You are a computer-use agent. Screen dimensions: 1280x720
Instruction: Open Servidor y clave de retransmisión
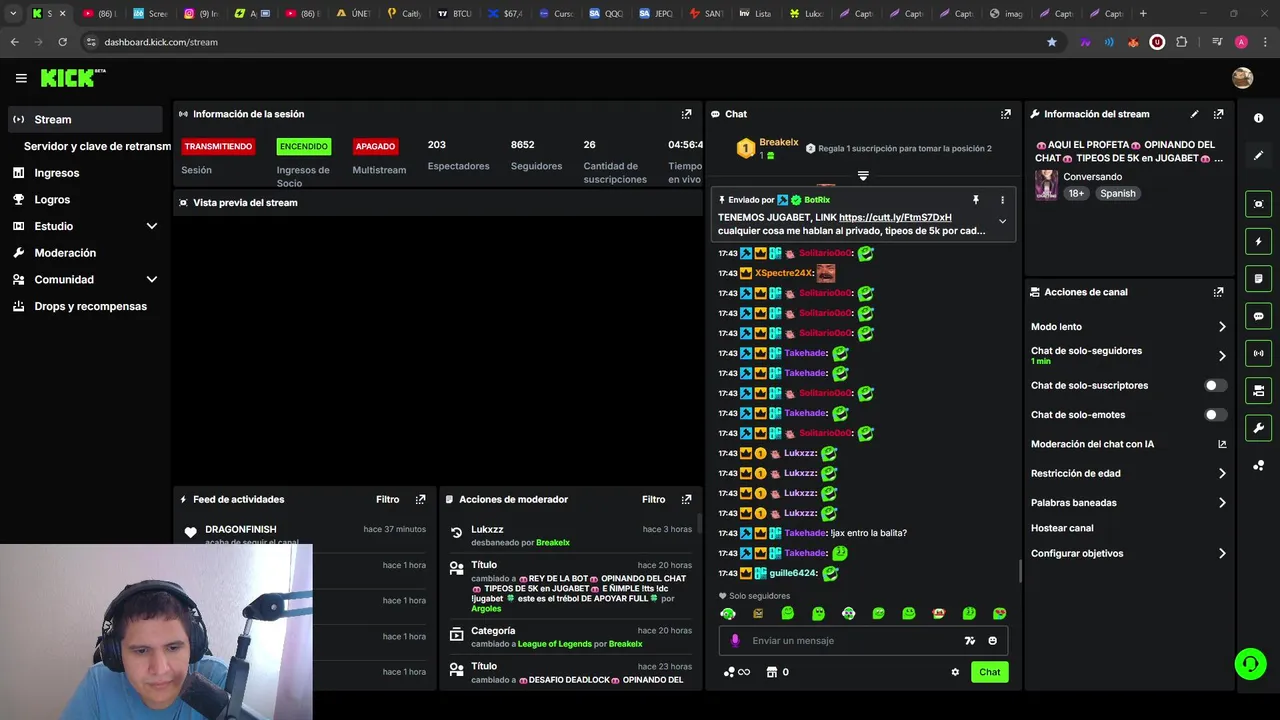(97, 146)
